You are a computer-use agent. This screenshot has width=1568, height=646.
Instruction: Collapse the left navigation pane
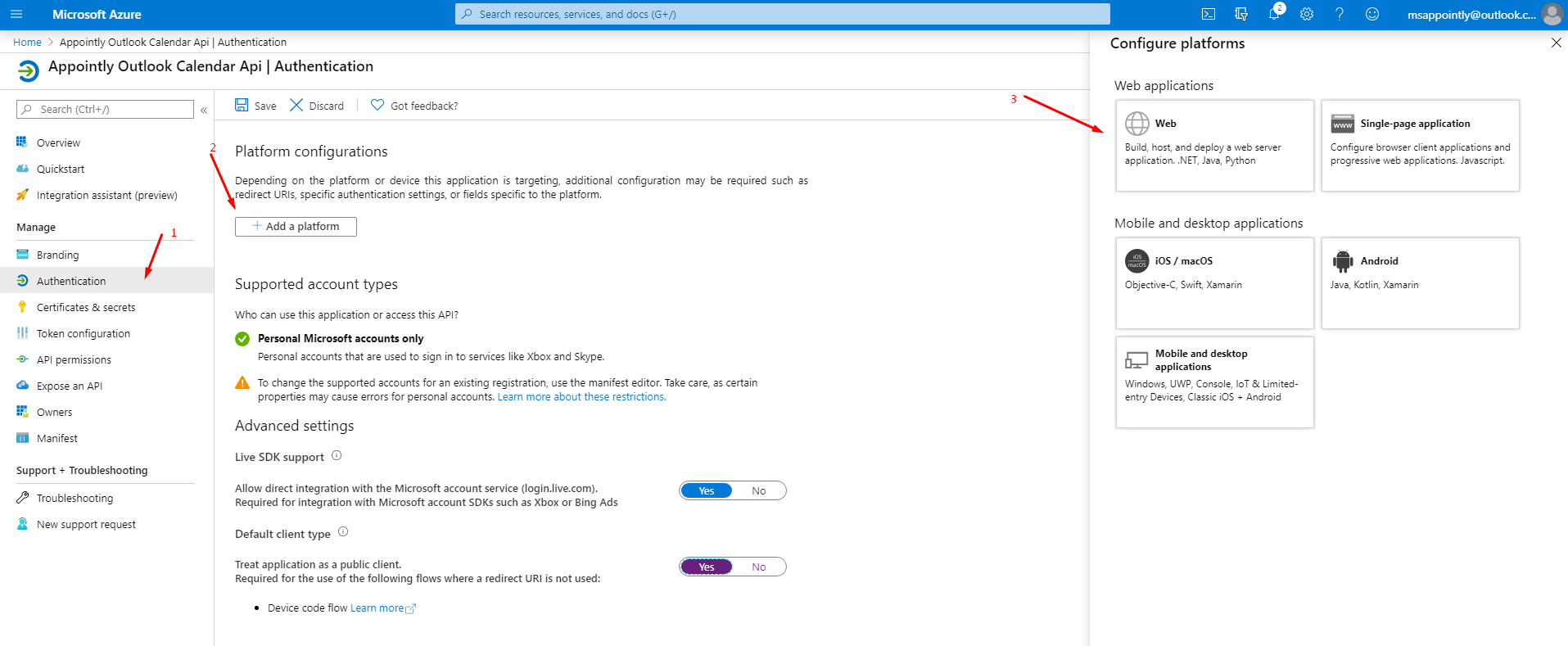click(204, 110)
